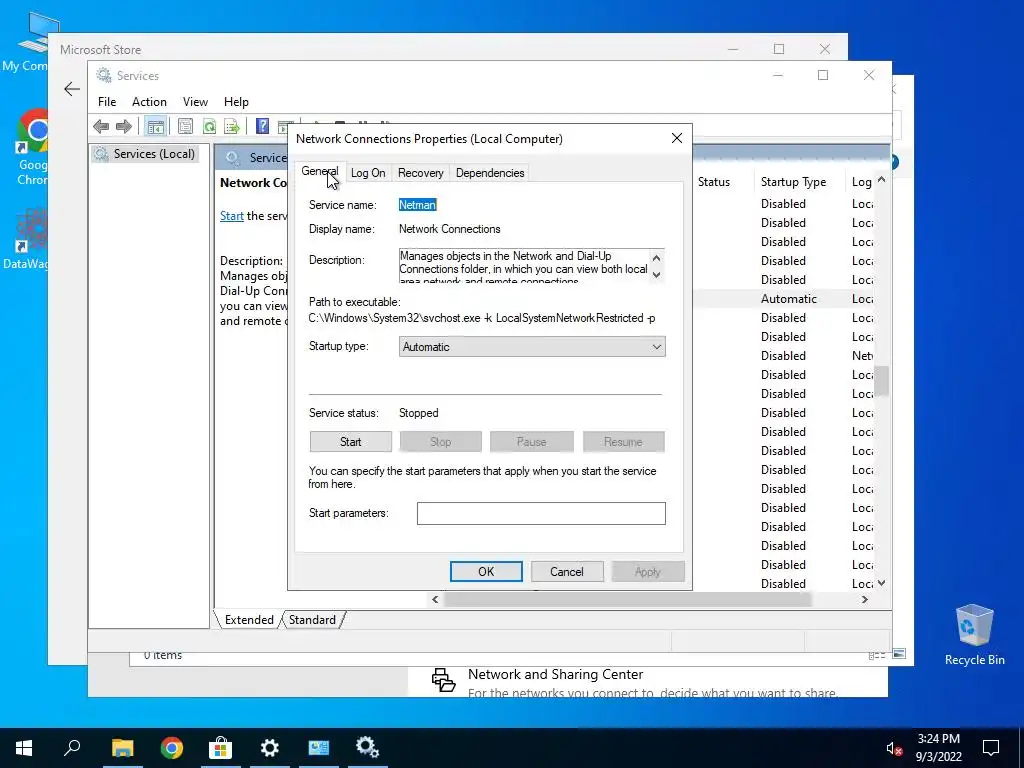Select the Services (Local) tree node
Viewport: 1024px width, 768px height.
(145, 154)
